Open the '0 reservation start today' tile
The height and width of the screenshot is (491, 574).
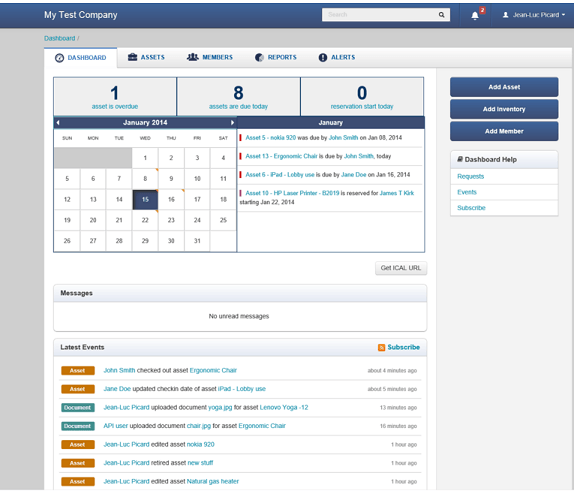point(362,97)
